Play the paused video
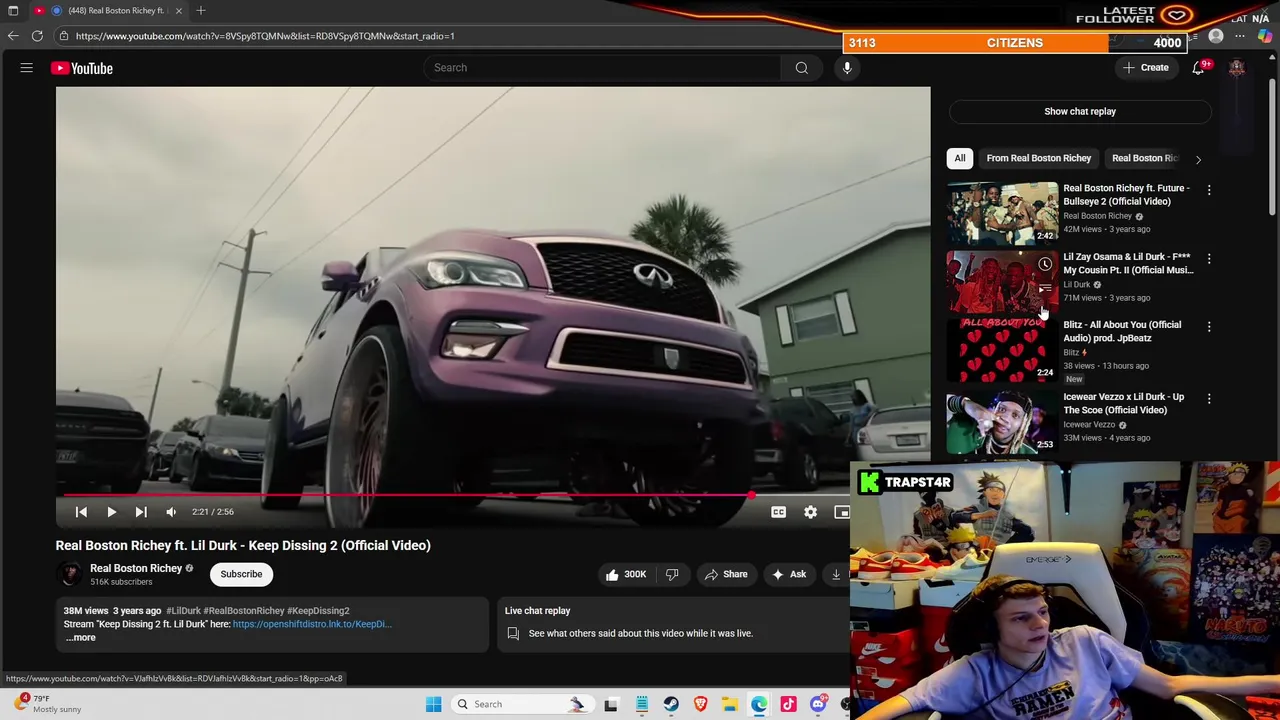The width and height of the screenshot is (1280, 720). coord(111,512)
